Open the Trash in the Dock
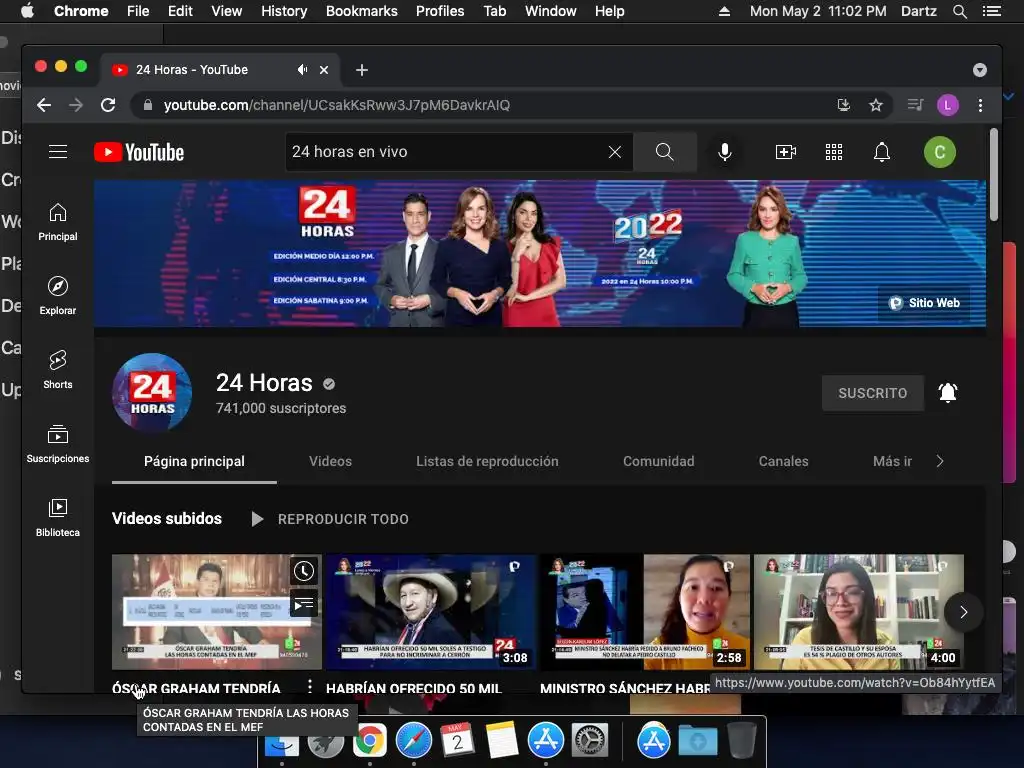 [742, 741]
